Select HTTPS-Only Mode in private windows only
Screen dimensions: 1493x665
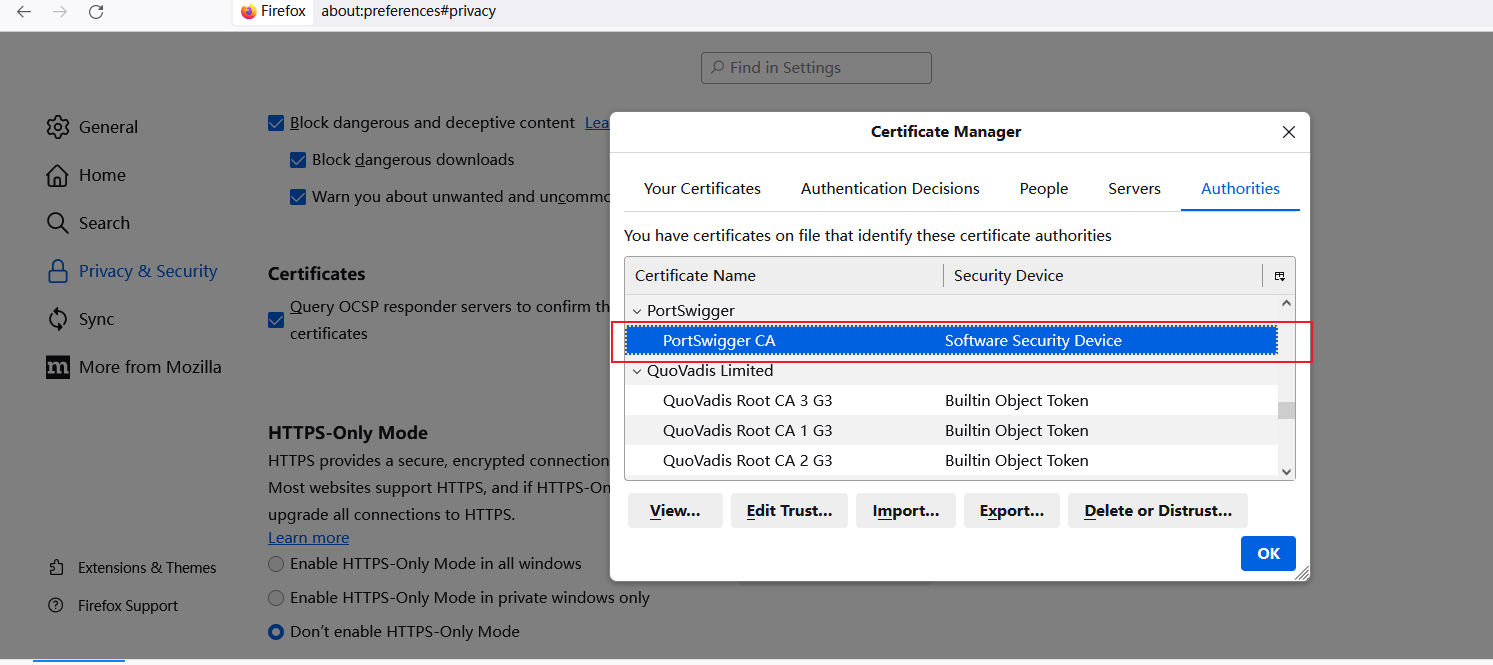click(x=276, y=598)
